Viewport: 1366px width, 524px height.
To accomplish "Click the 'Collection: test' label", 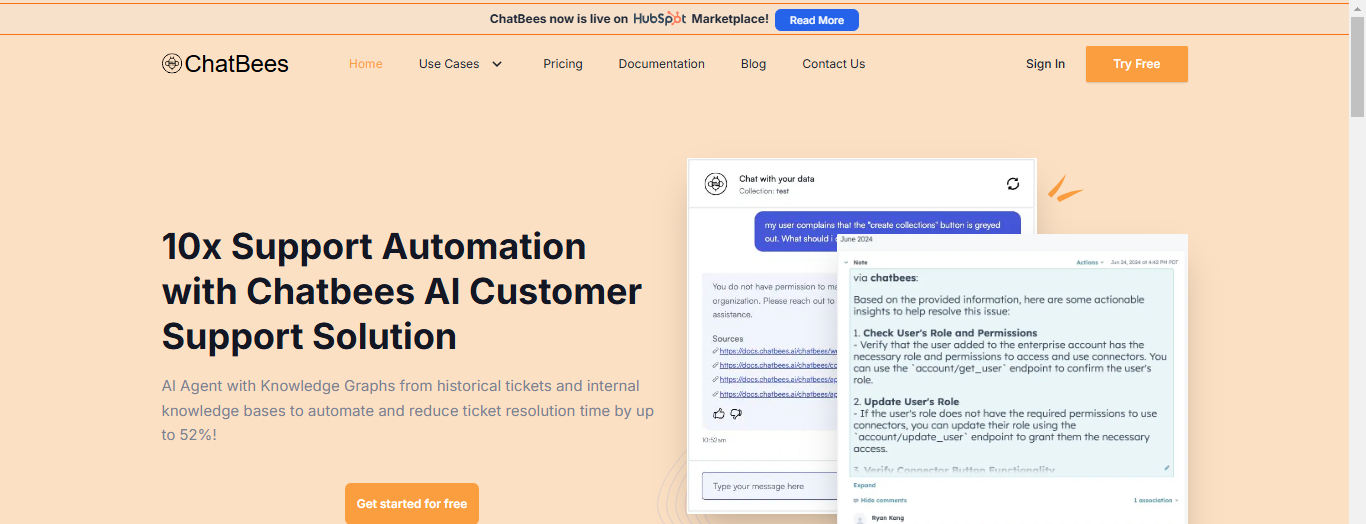I will (x=764, y=191).
